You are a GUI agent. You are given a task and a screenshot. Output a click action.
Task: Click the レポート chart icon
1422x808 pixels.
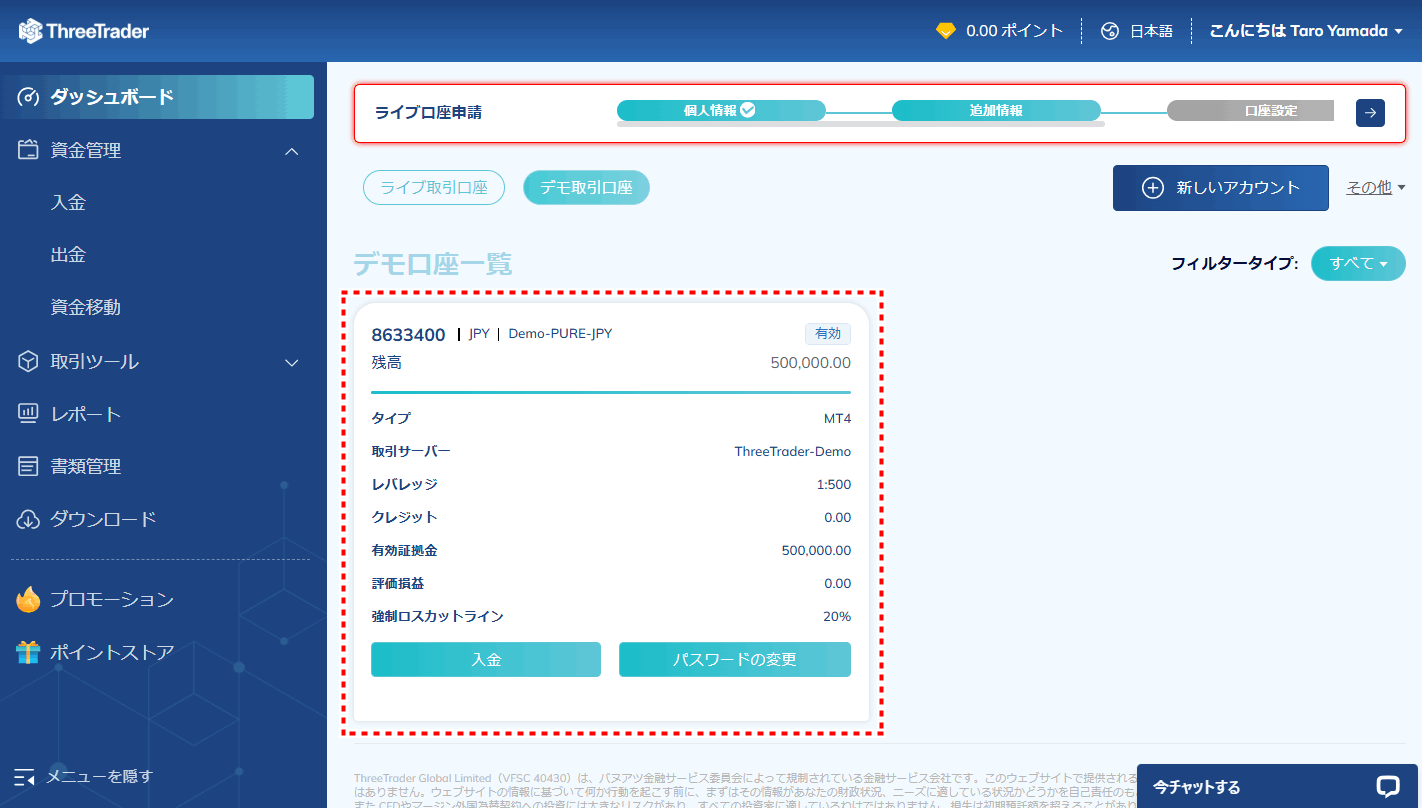click(28, 414)
